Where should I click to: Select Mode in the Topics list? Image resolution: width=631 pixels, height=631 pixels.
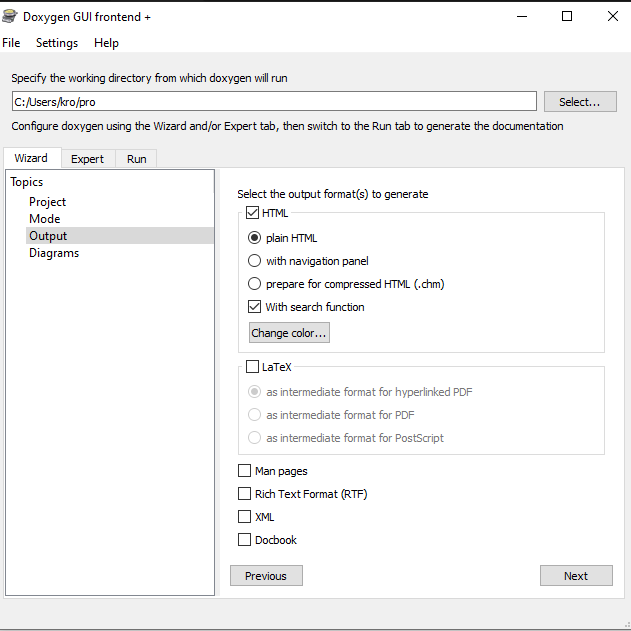point(45,219)
